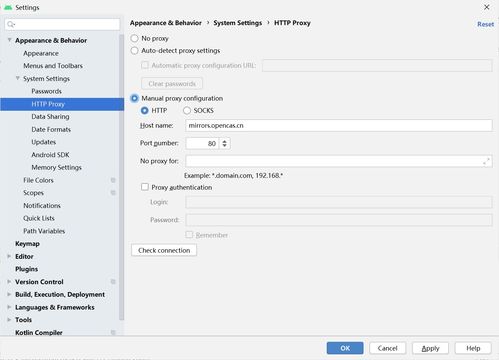Click the Android Studio logo in title bar
Image resolution: width=499 pixels, height=360 pixels.
(x=8, y=7)
